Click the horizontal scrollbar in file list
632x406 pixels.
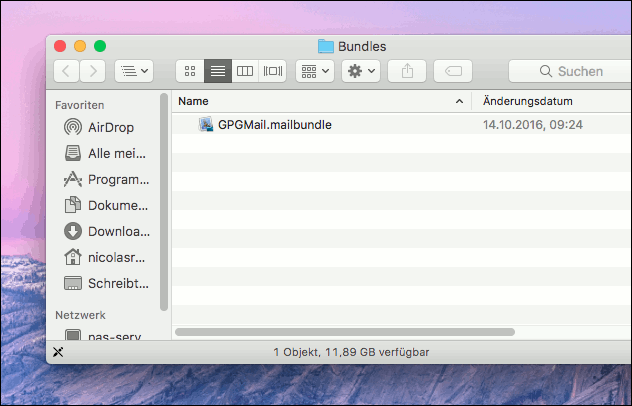click(344, 331)
